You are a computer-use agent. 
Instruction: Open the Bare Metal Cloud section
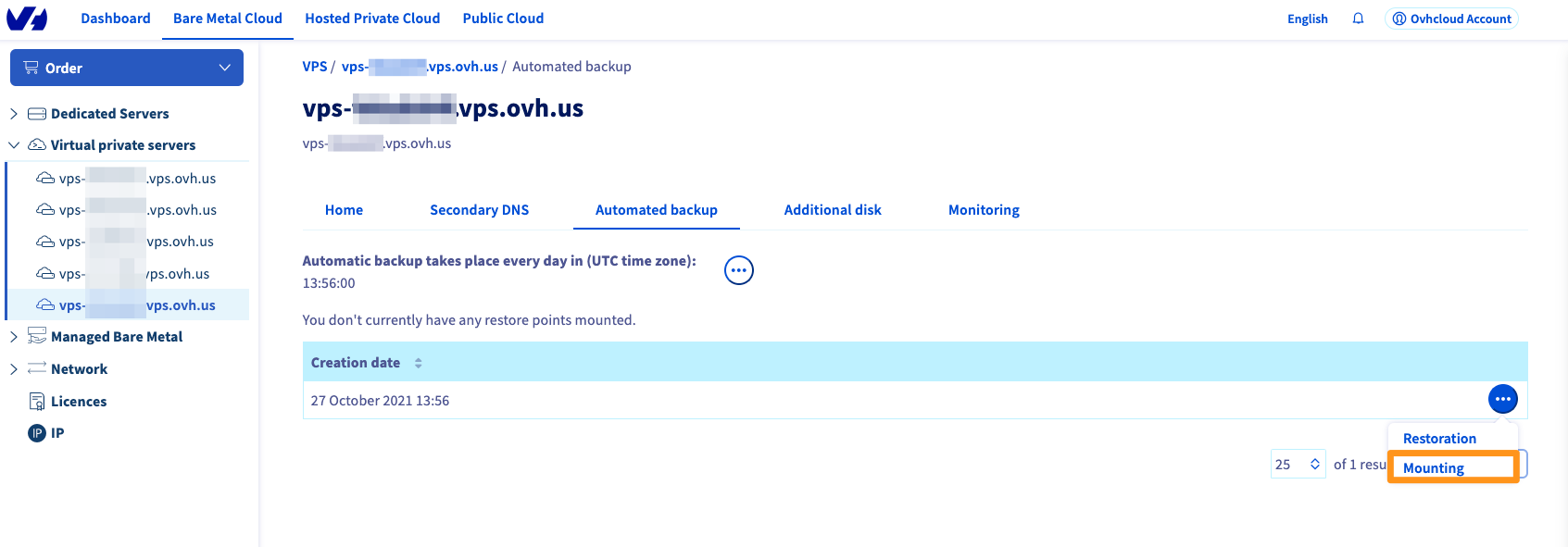click(228, 19)
